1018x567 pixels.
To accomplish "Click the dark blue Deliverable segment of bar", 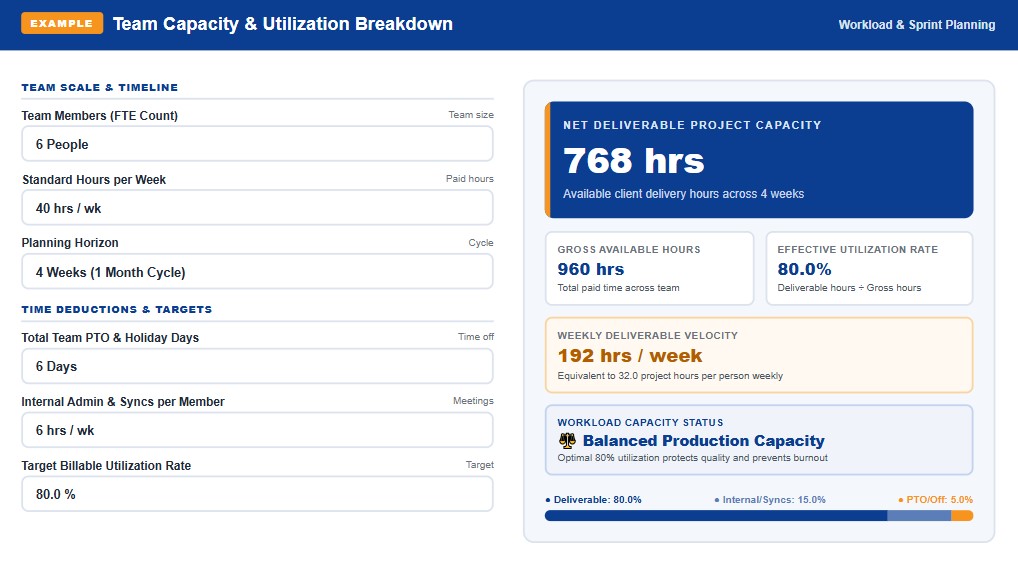I will [x=716, y=516].
